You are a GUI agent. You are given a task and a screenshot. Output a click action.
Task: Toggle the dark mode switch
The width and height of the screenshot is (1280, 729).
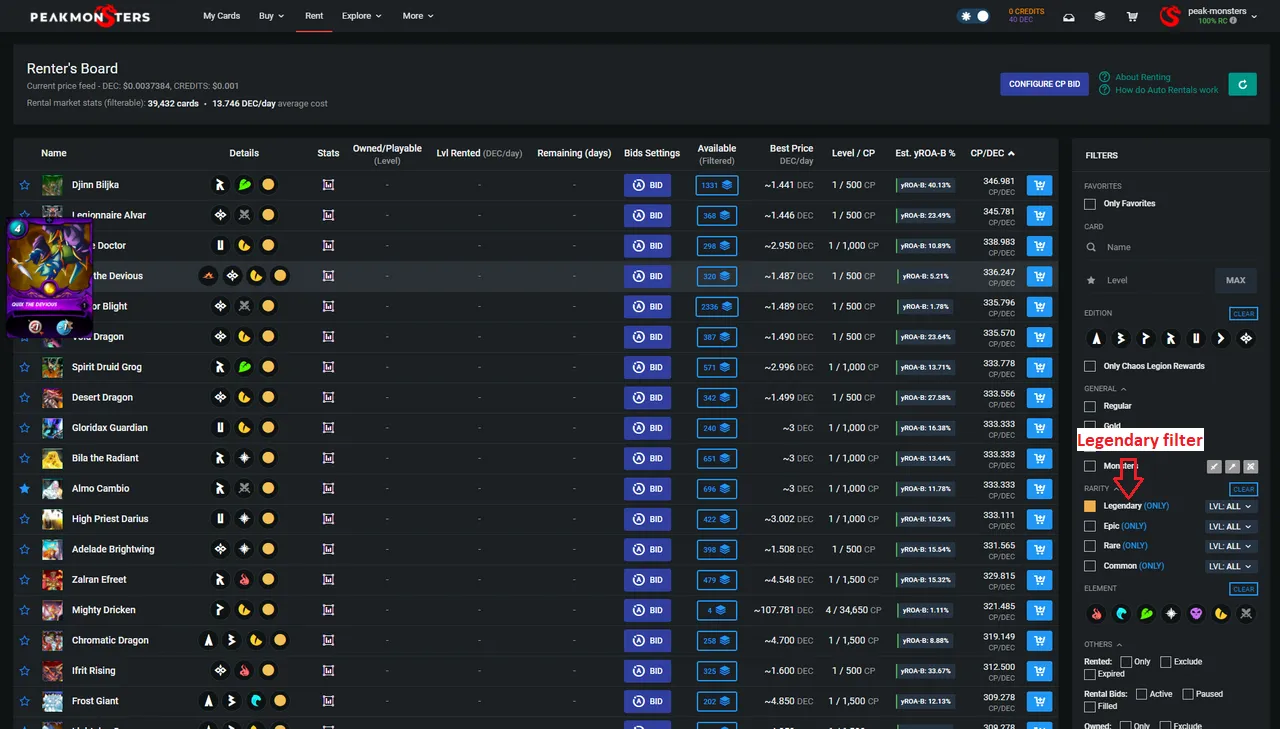coord(973,16)
